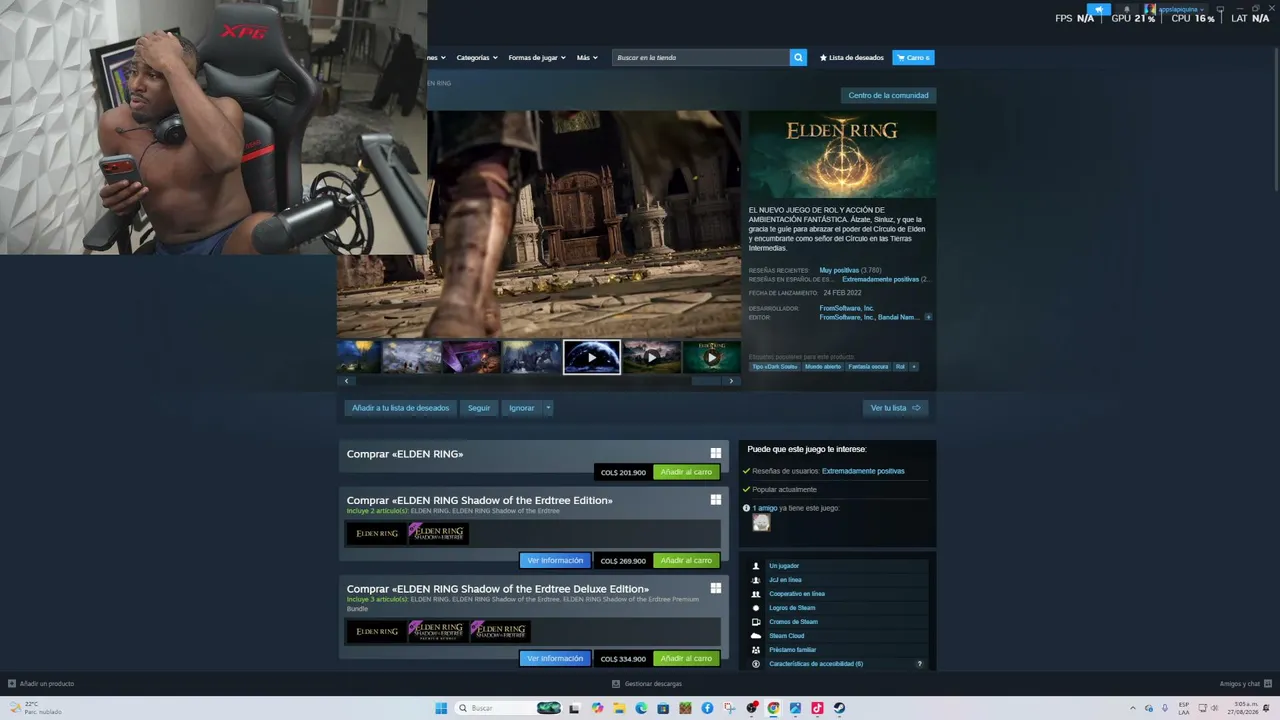View info for the Deluxe Edition
The image size is (1280, 720).
[555, 659]
